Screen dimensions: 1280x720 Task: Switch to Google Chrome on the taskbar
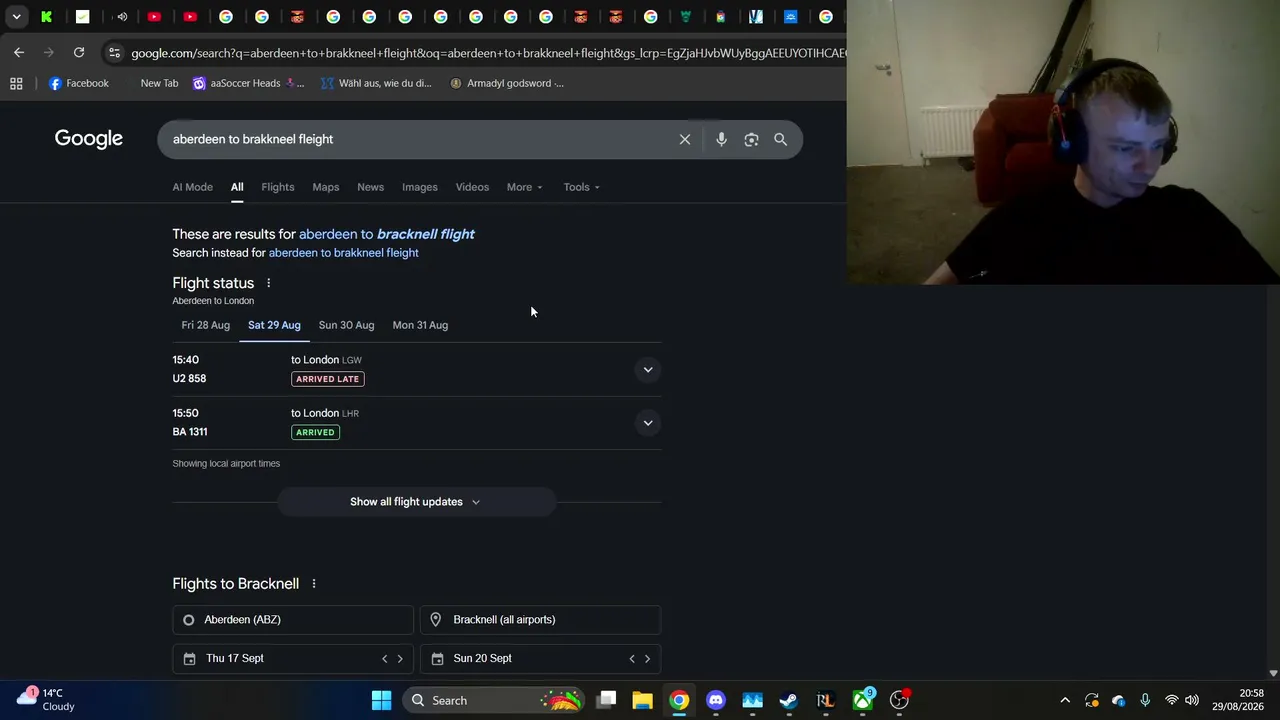[x=679, y=700]
